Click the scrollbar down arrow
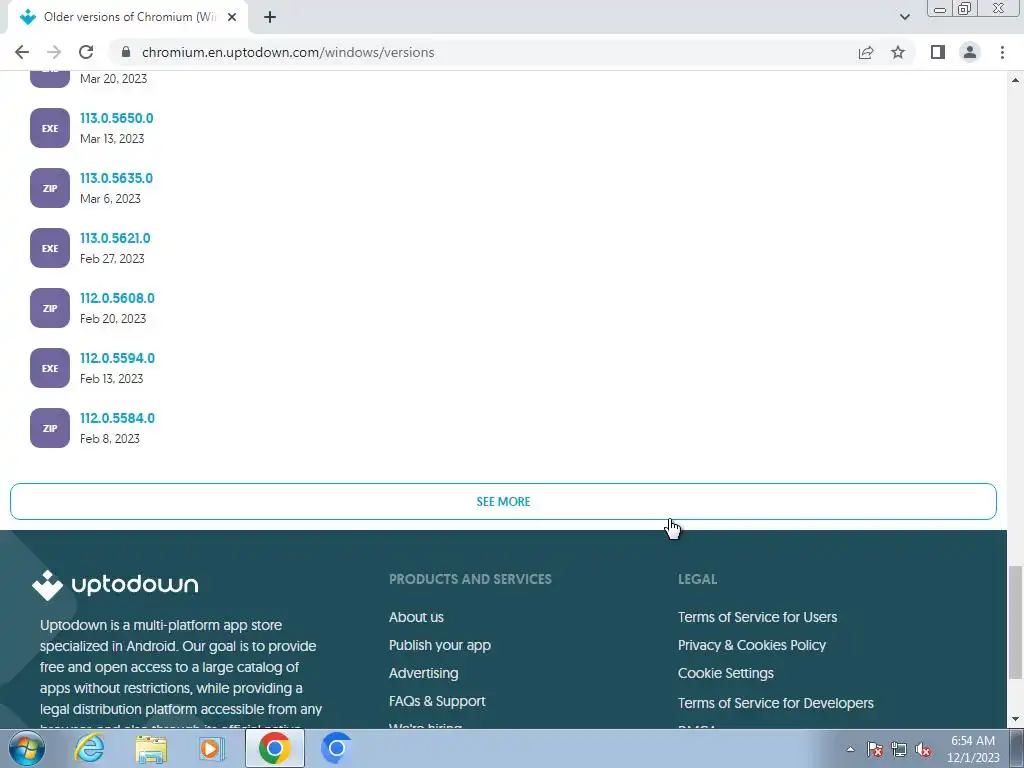The width and height of the screenshot is (1024, 768). tap(1016, 720)
